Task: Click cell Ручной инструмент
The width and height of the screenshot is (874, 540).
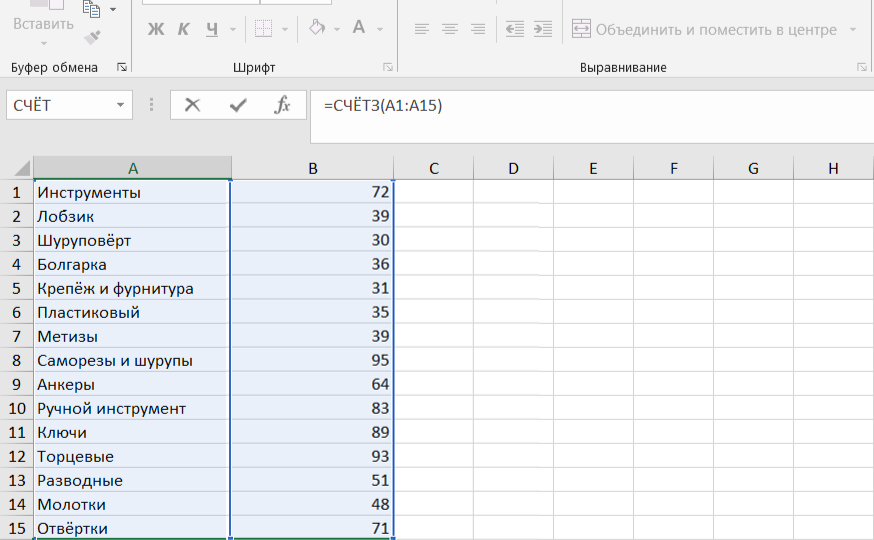Action: click(x=133, y=408)
